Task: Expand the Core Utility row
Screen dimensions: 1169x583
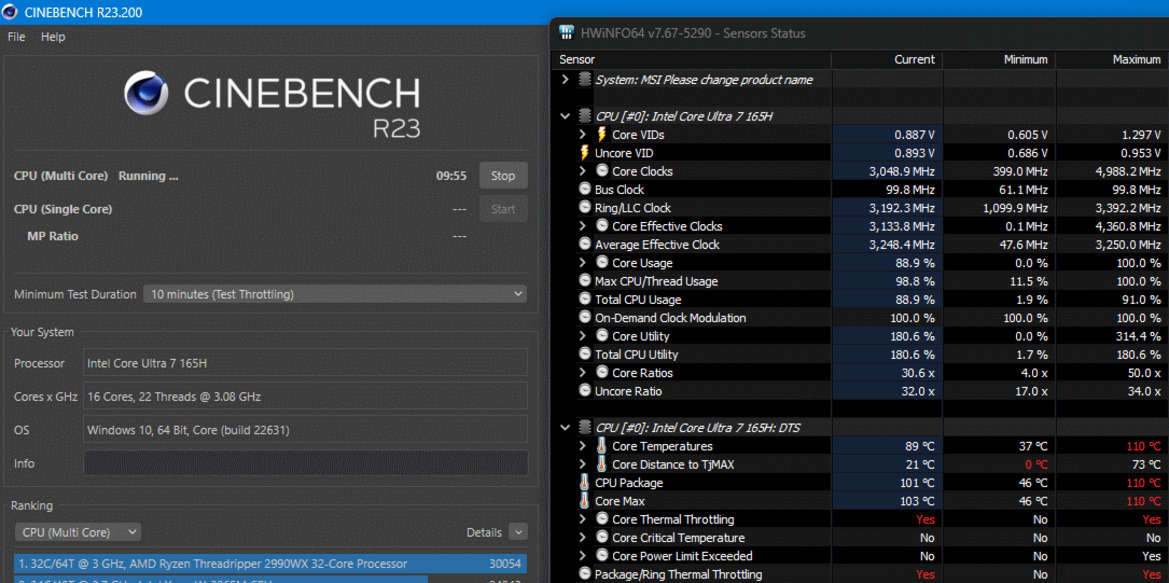Action: click(583, 335)
